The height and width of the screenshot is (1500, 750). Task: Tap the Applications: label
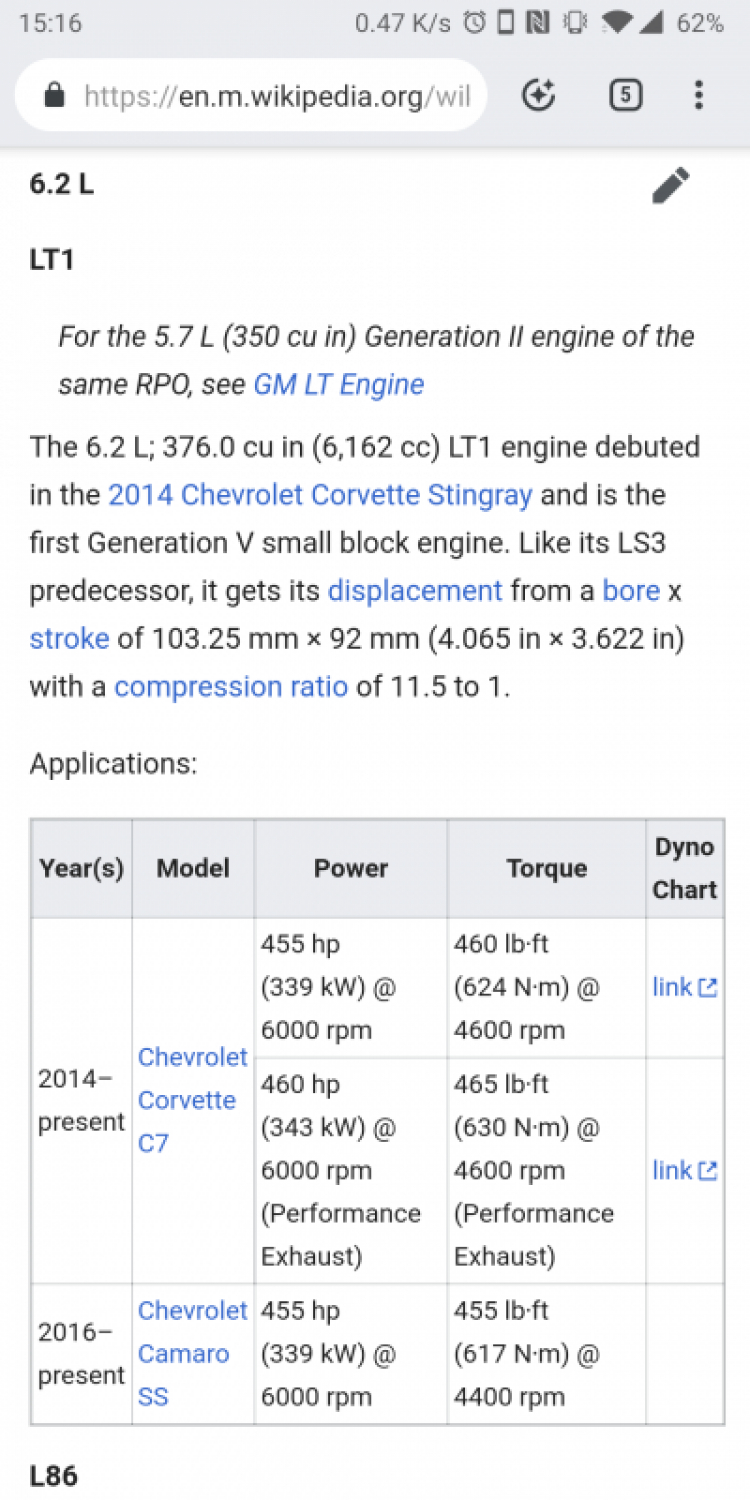click(114, 765)
